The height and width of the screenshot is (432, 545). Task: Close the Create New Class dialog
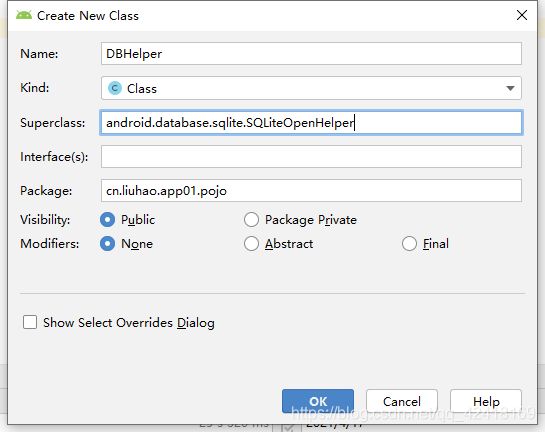coord(522,15)
